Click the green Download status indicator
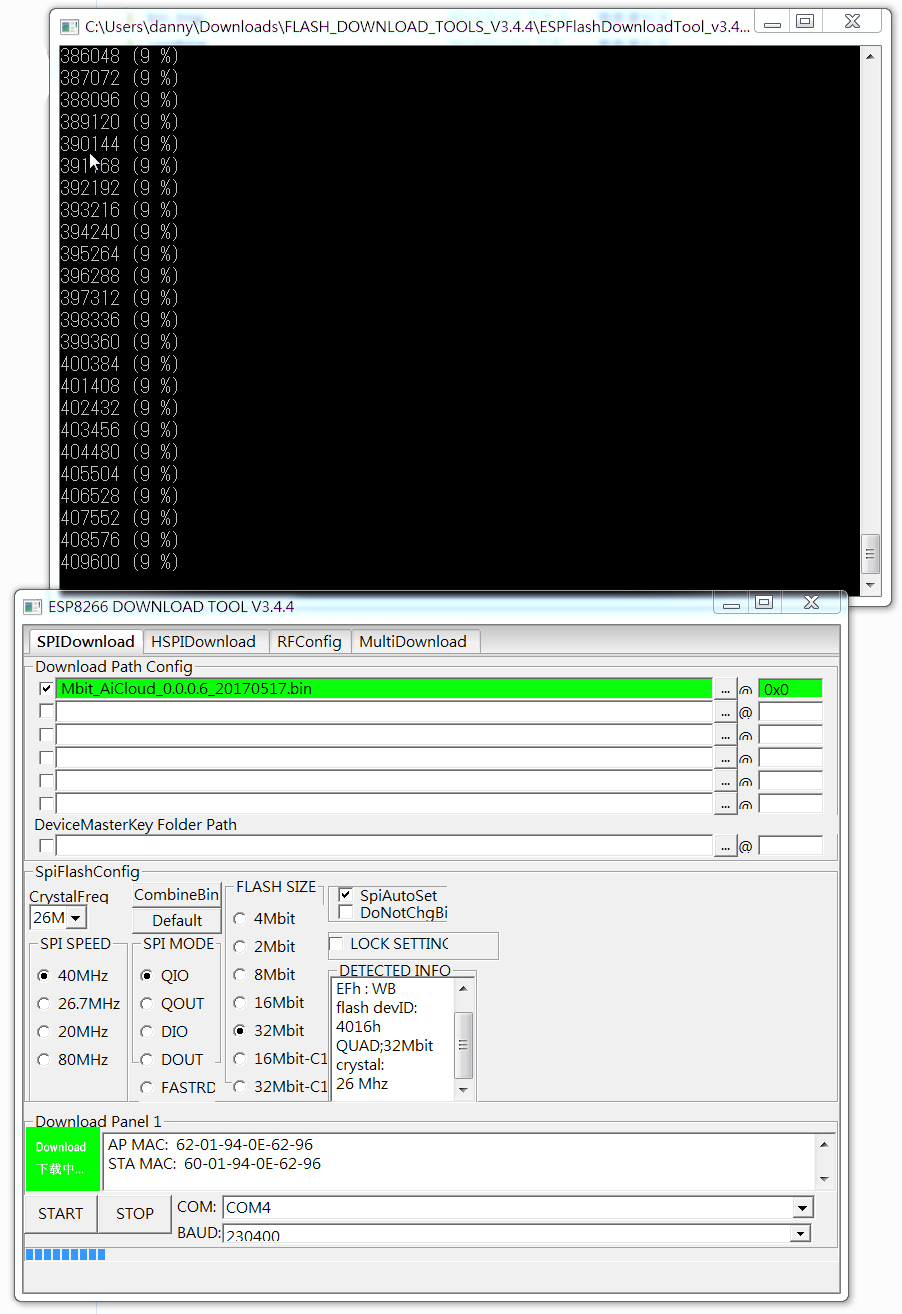 [62, 1158]
